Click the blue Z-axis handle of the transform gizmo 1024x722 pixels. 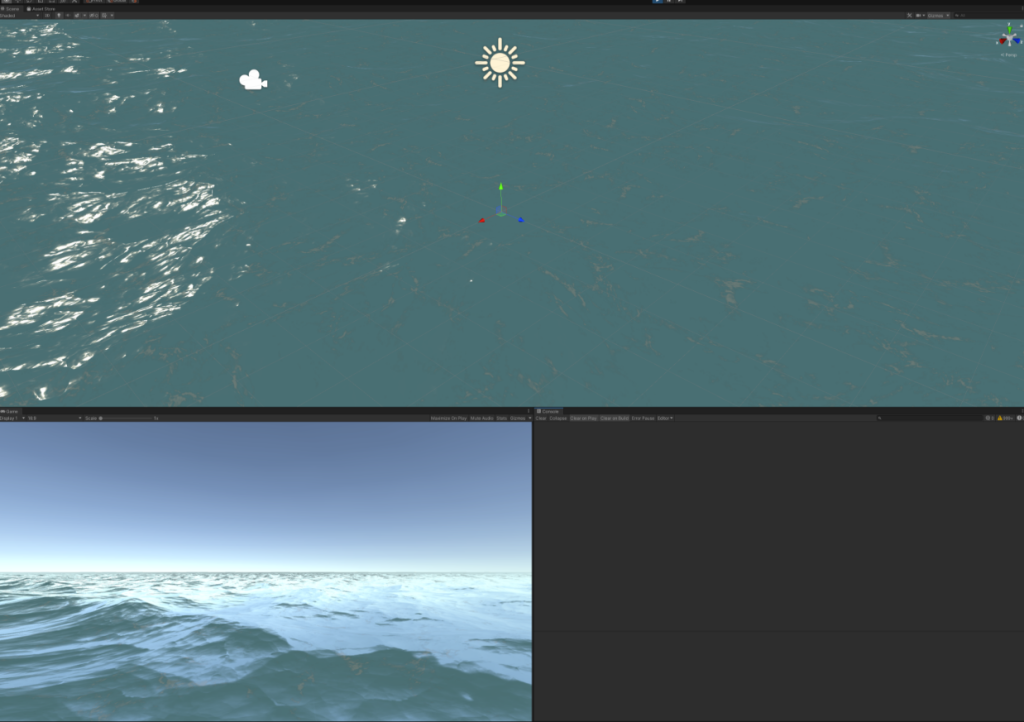click(x=520, y=220)
